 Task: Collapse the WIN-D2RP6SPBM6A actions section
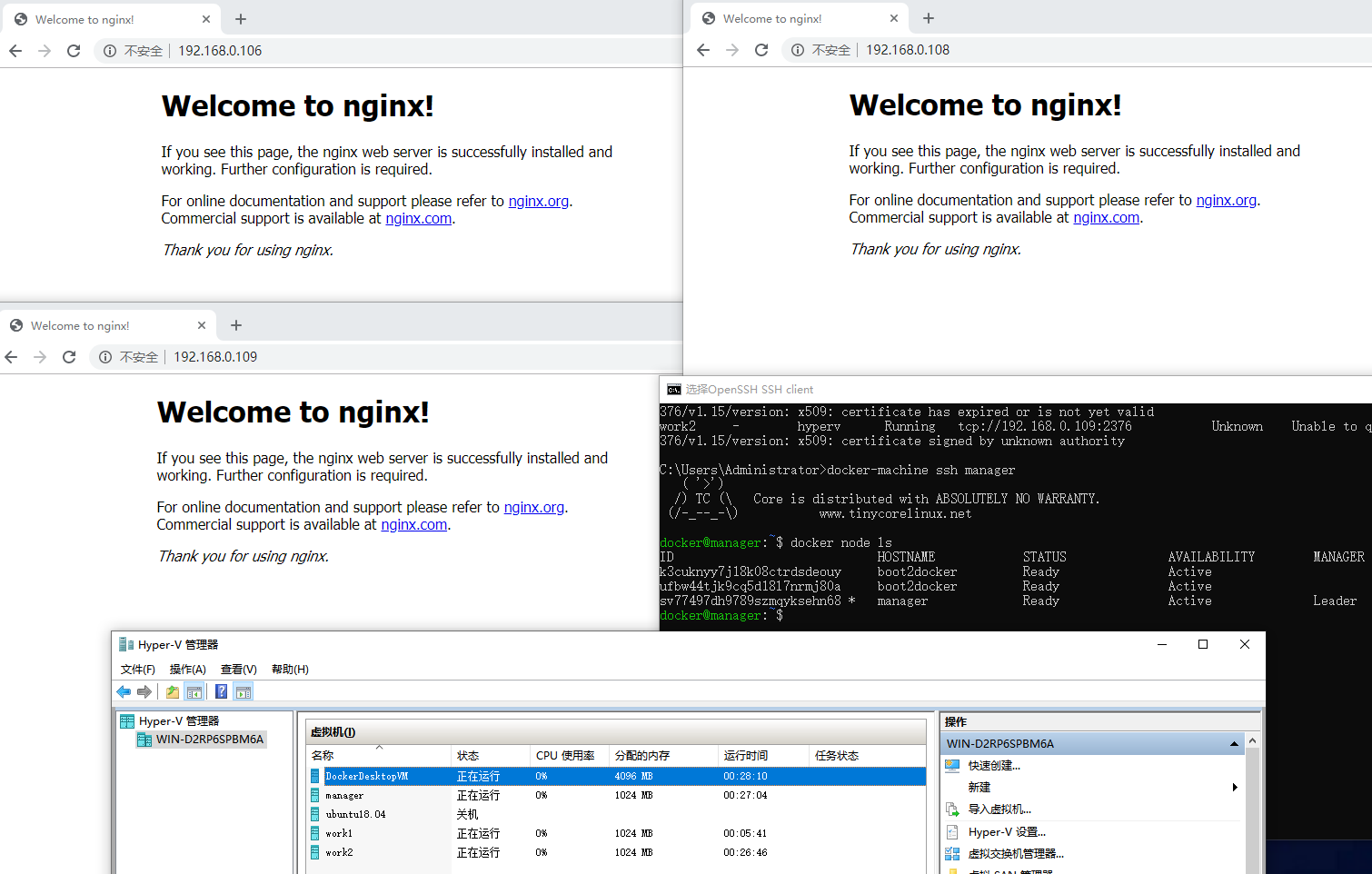coord(1234,744)
